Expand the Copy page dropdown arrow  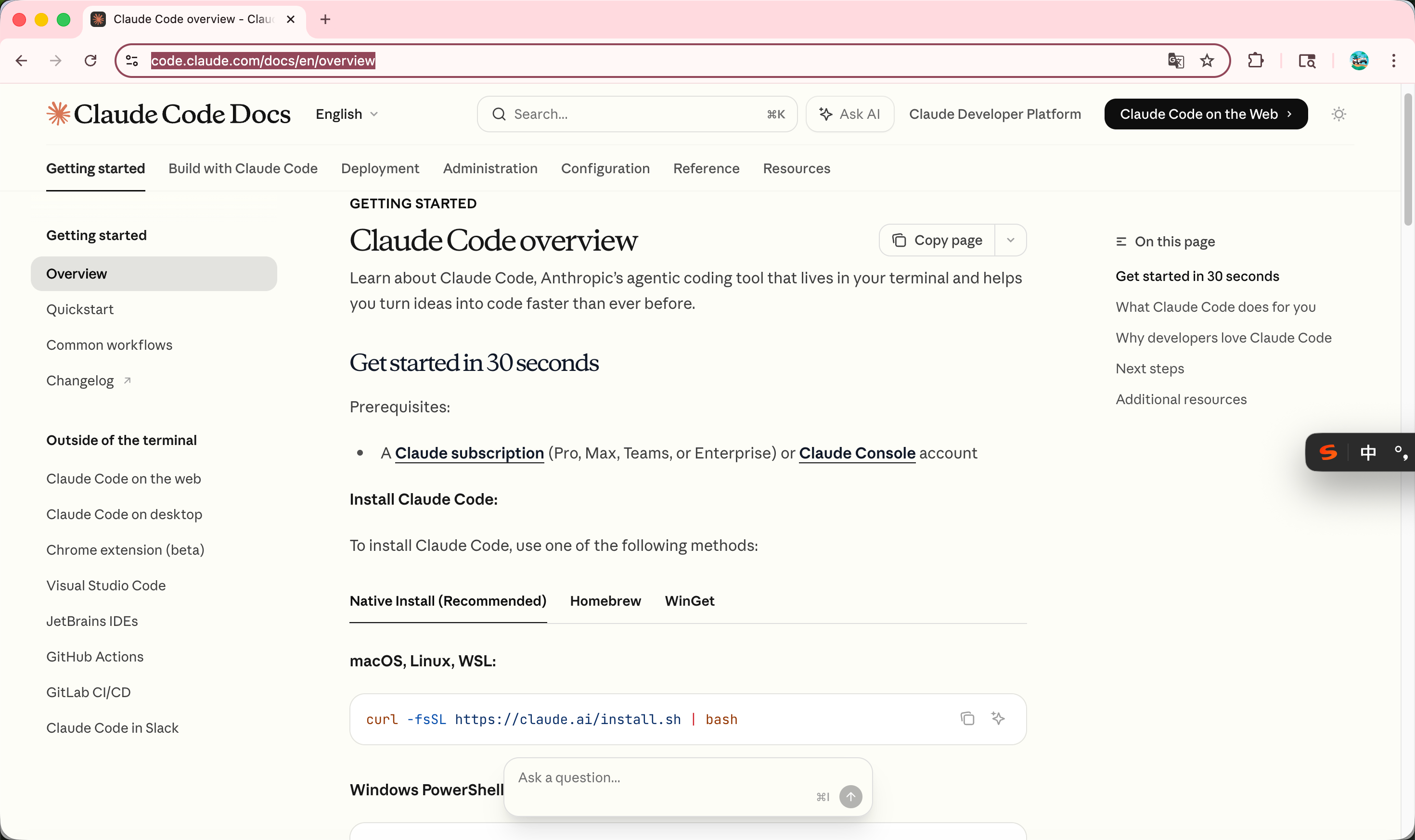[x=1010, y=241]
